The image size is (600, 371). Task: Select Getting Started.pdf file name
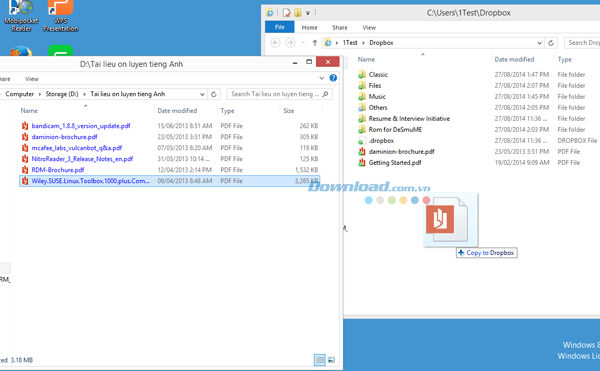point(395,163)
